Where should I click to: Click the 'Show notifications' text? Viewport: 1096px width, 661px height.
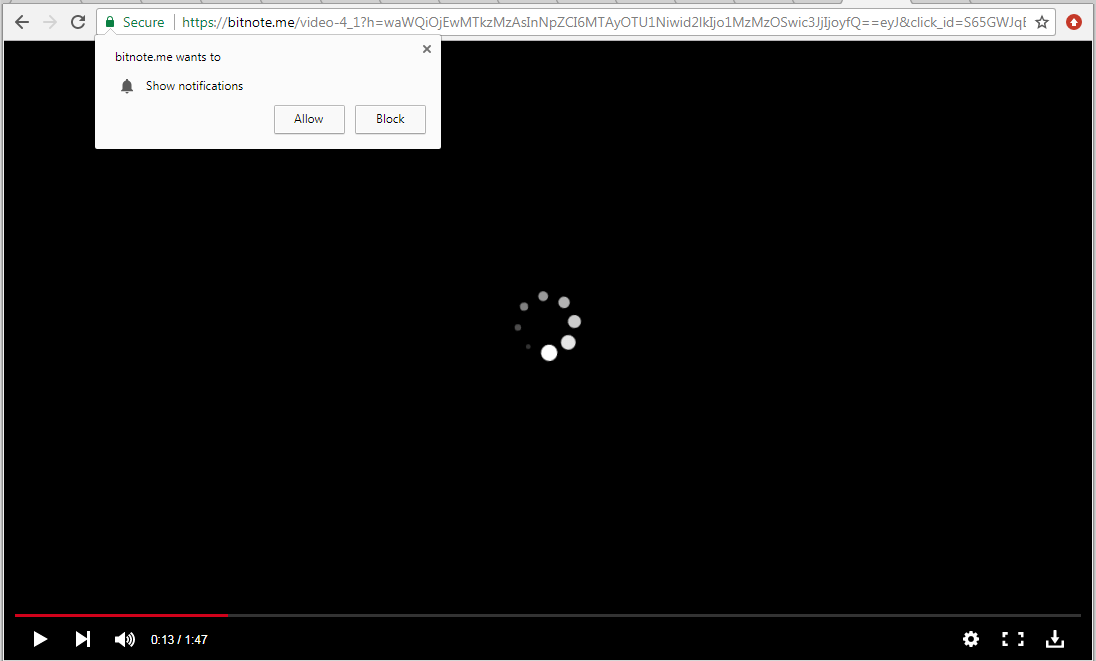[194, 86]
